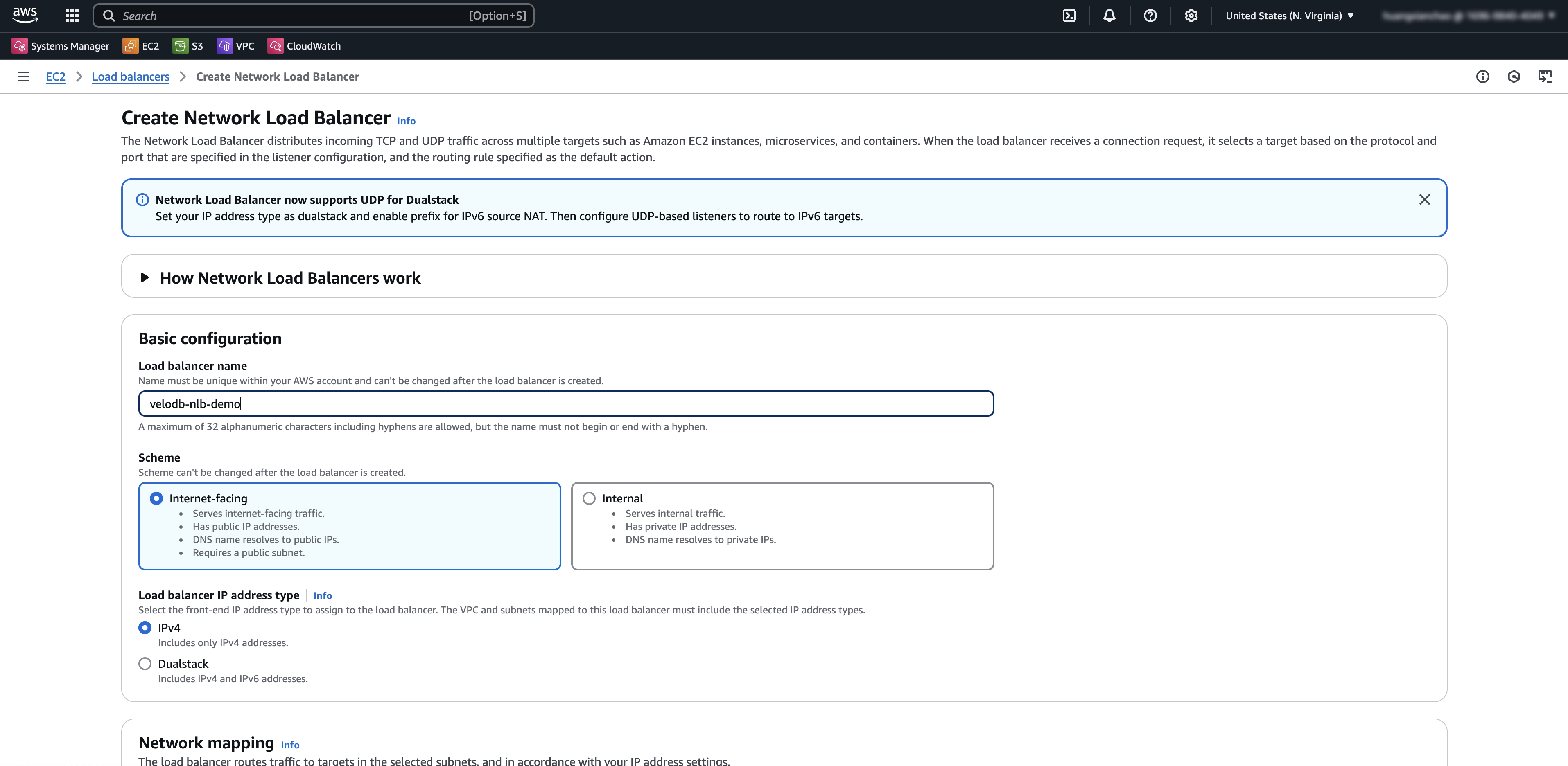Open the United States (N. Virginia) region dropdown
Viewport: 1568px width, 766px height.
(x=1289, y=16)
